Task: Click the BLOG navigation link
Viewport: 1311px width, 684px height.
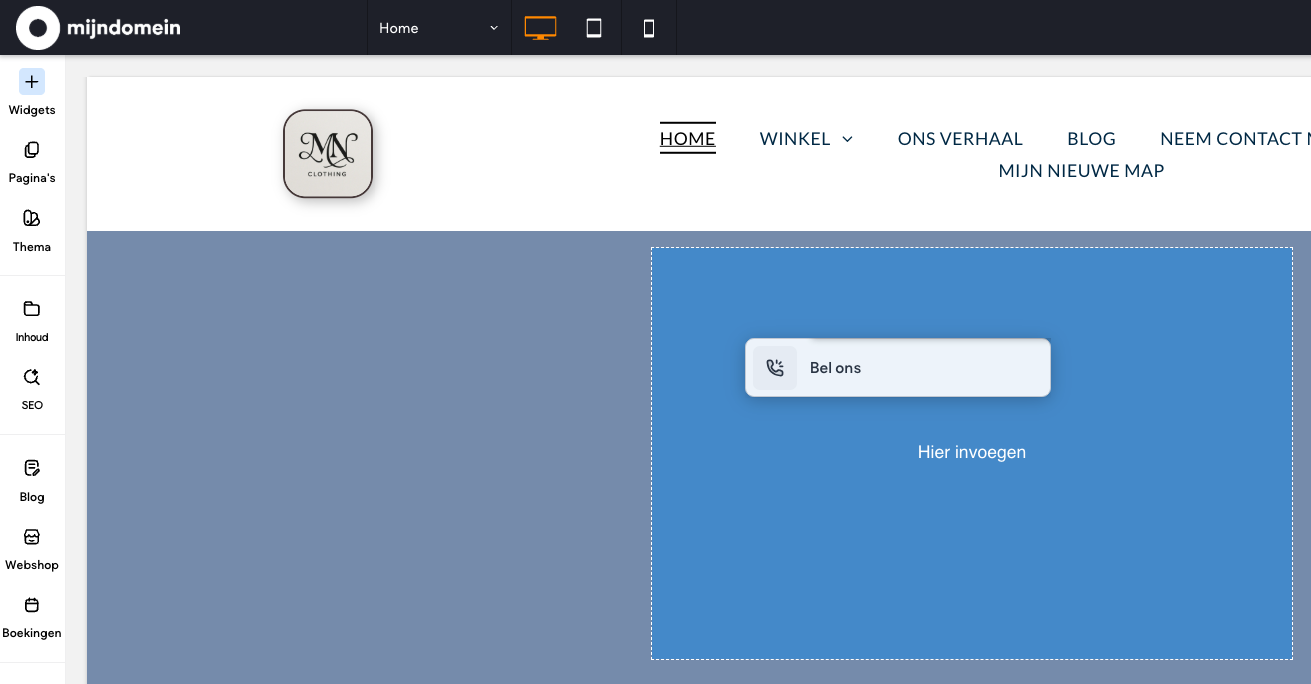Action: [x=1091, y=139]
